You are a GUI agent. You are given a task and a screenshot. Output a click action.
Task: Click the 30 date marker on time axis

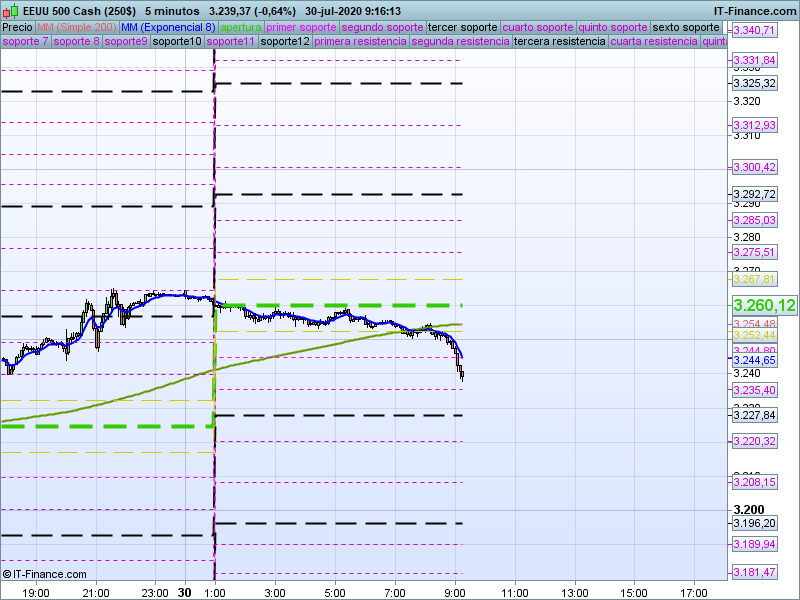tap(184, 592)
